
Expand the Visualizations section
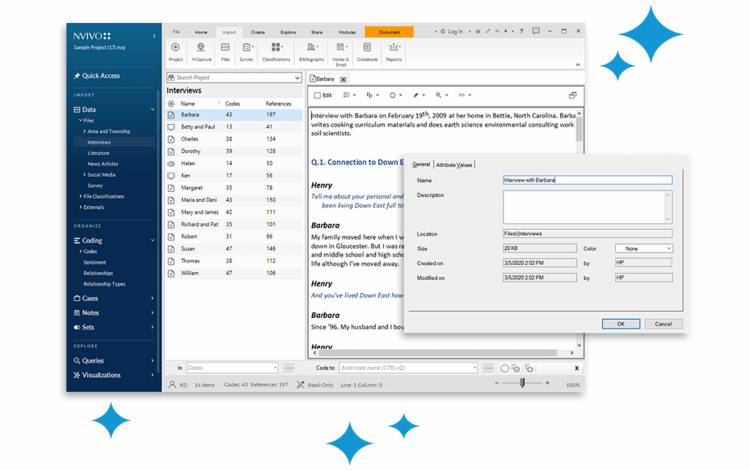[x=152, y=375]
